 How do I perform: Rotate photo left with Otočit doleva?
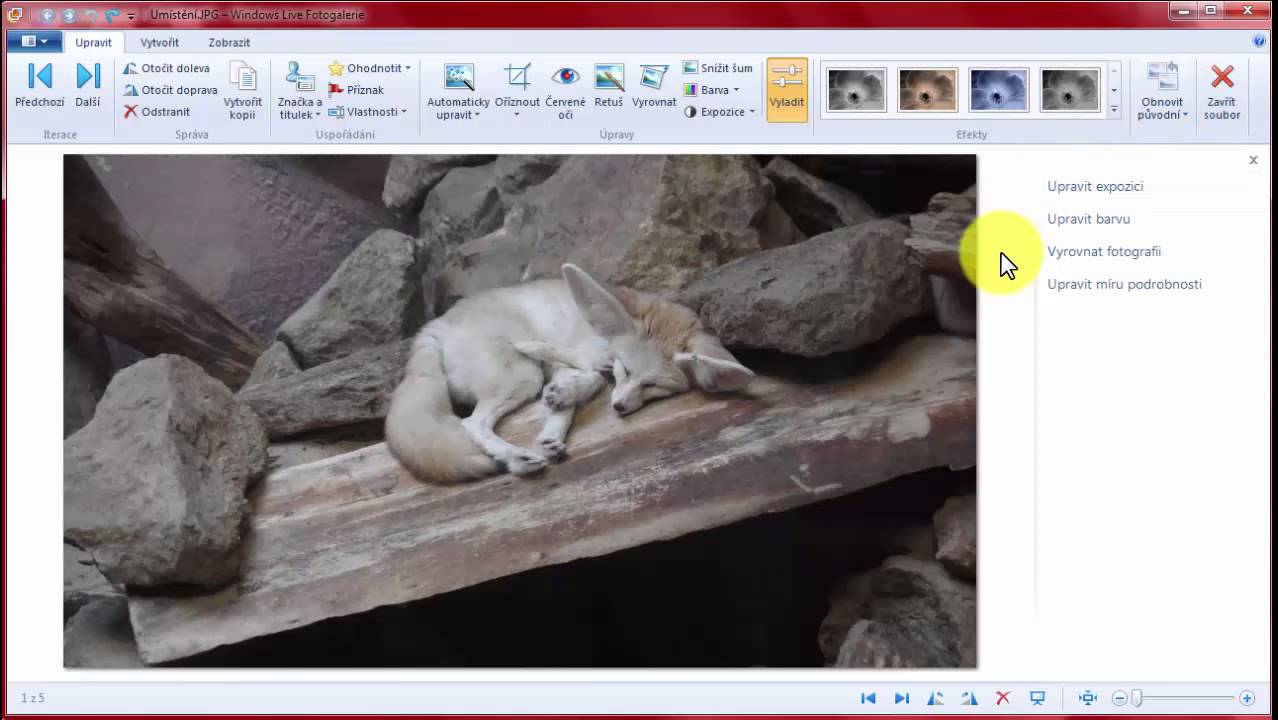pyautogui.click(x=166, y=68)
